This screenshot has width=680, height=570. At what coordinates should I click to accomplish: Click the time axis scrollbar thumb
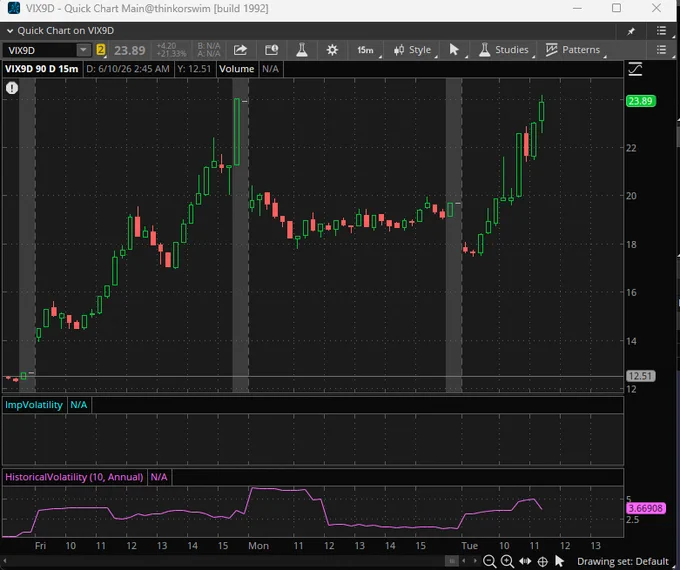click(x=452, y=561)
